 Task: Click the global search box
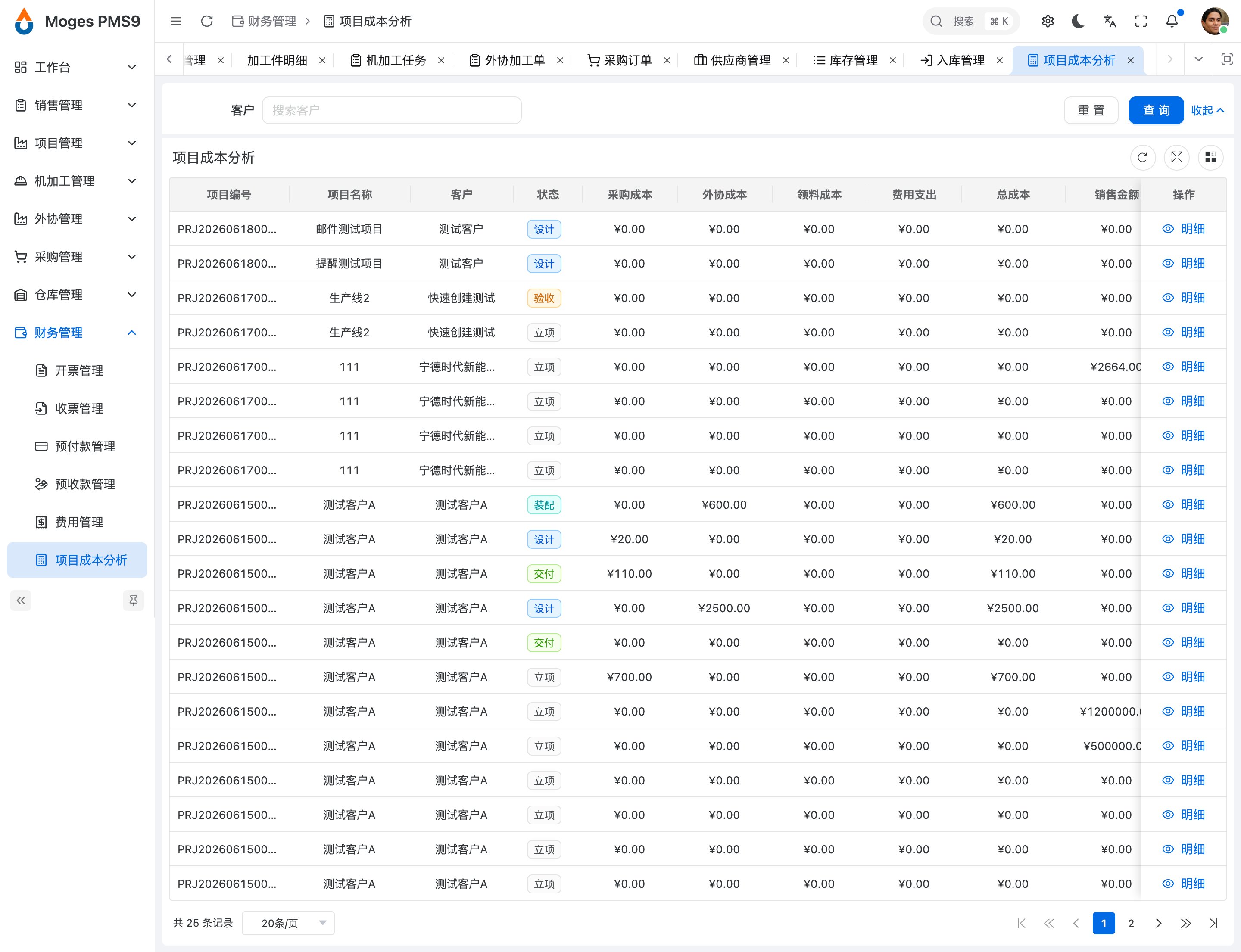coord(971,21)
